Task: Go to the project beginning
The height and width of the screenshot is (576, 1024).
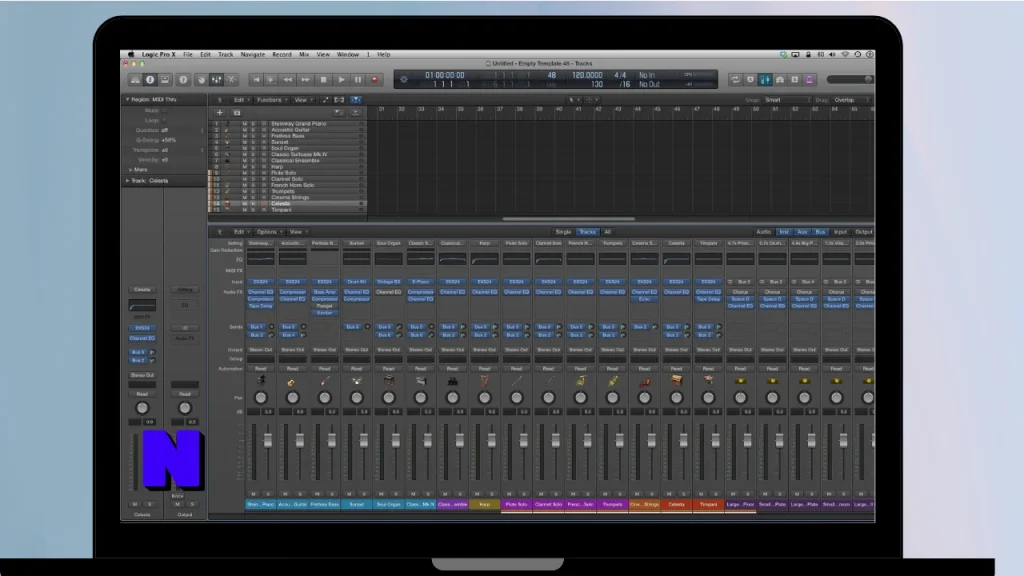Action: coord(256,80)
